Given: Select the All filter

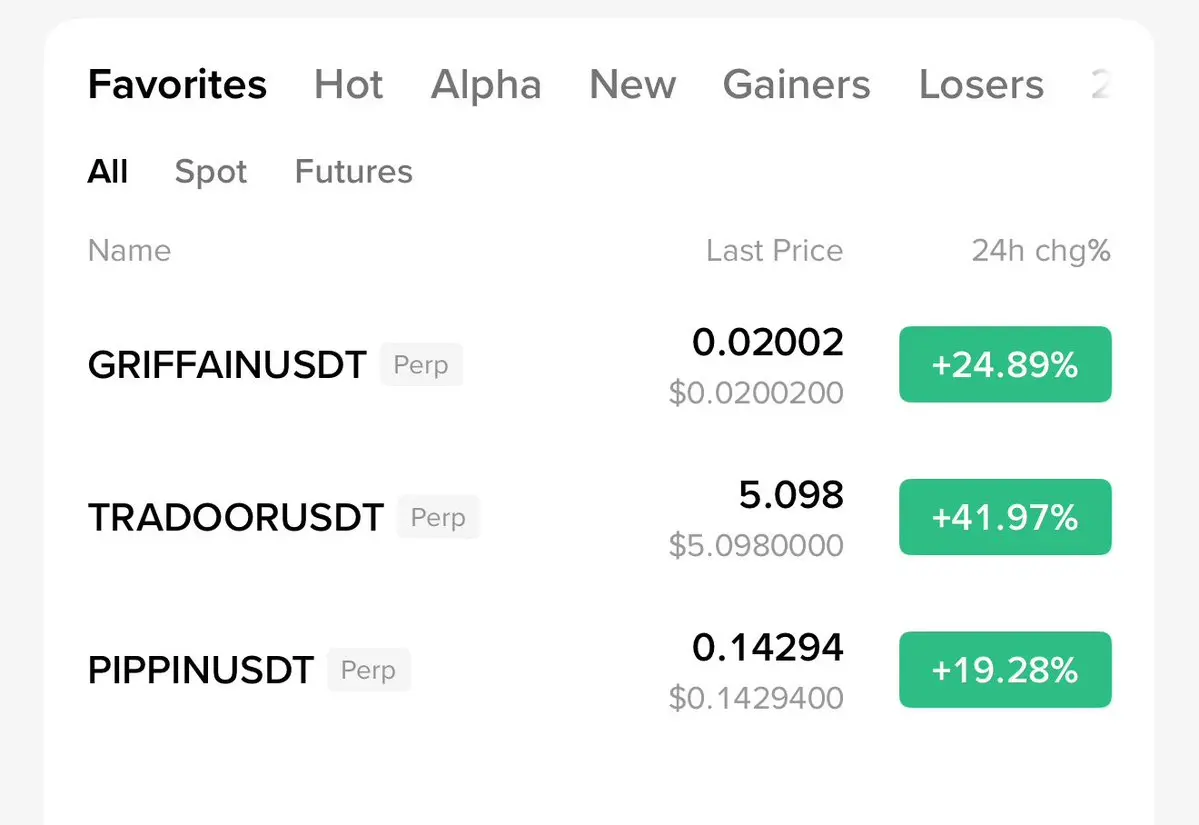Looking at the screenshot, I should tap(108, 172).
